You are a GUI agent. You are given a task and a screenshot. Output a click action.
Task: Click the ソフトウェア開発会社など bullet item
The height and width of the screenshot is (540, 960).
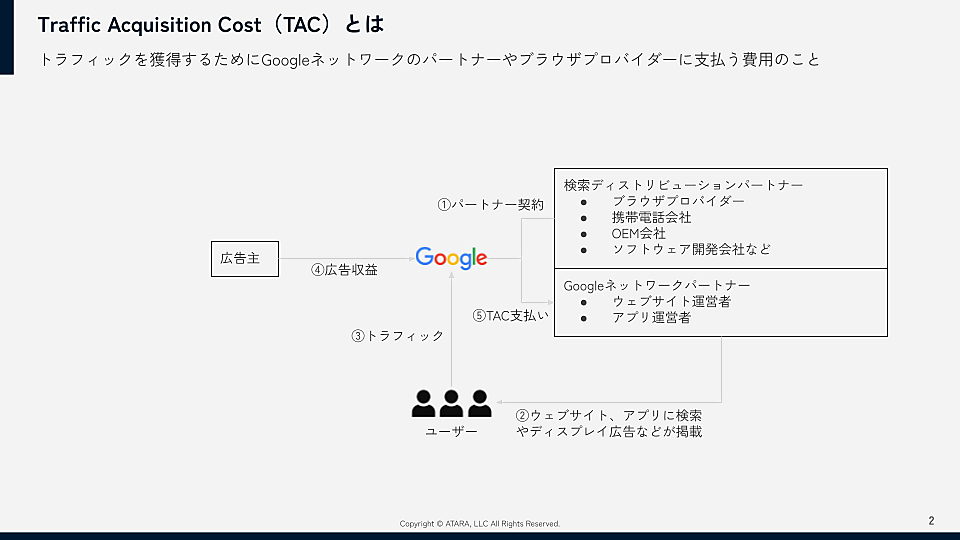(x=691, y=249)
